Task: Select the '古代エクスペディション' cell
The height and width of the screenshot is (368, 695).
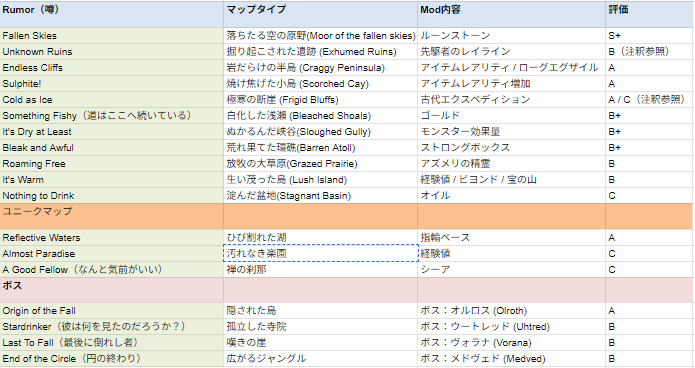Action: point(511,99)
